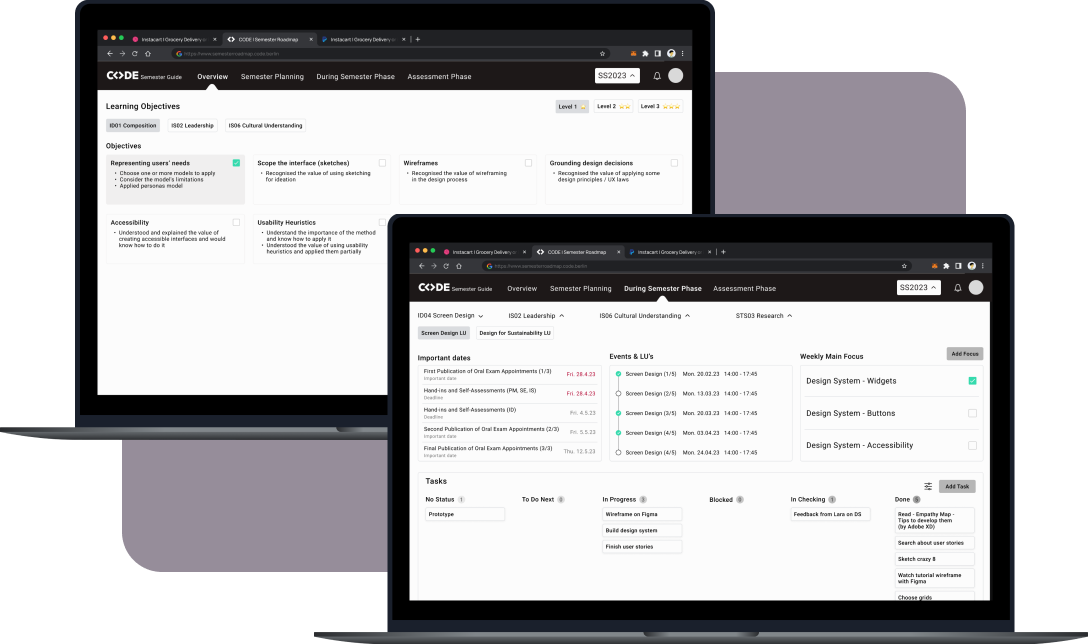The height and width of the screenshot is (644, 1088).
Task: Expand the ID04 Screen Design dropdown
Action: [452, 314]
